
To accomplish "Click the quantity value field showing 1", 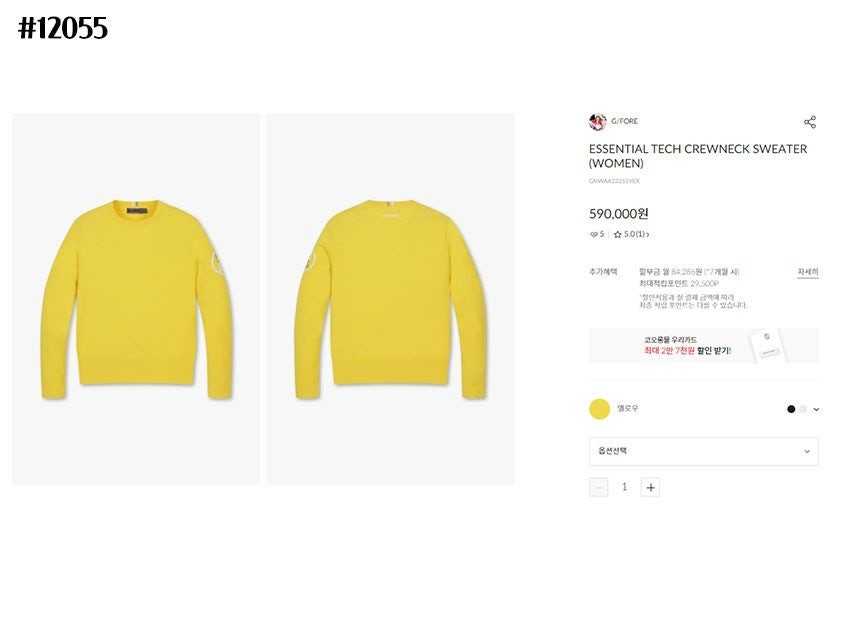I will 624,487.
